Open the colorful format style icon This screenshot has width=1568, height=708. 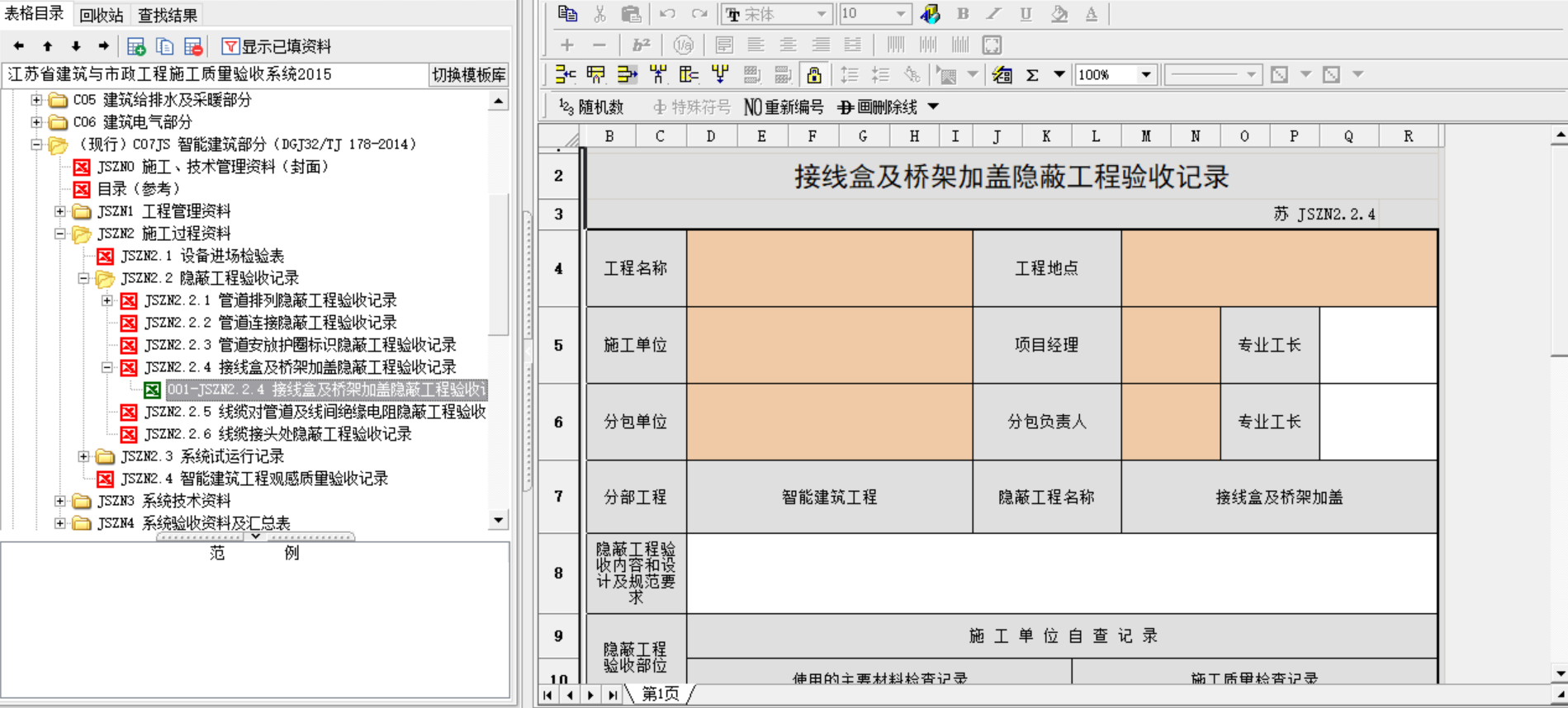[x=931, y=14]
